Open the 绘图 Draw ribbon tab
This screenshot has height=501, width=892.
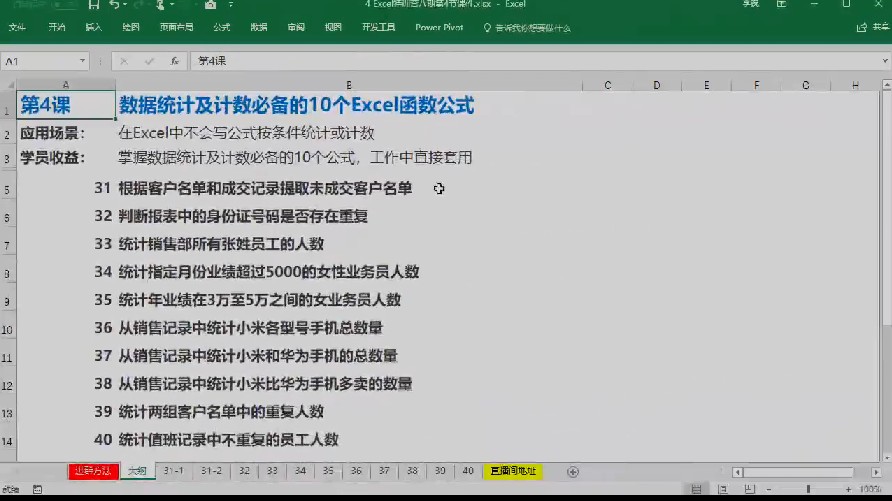point(130,27)
